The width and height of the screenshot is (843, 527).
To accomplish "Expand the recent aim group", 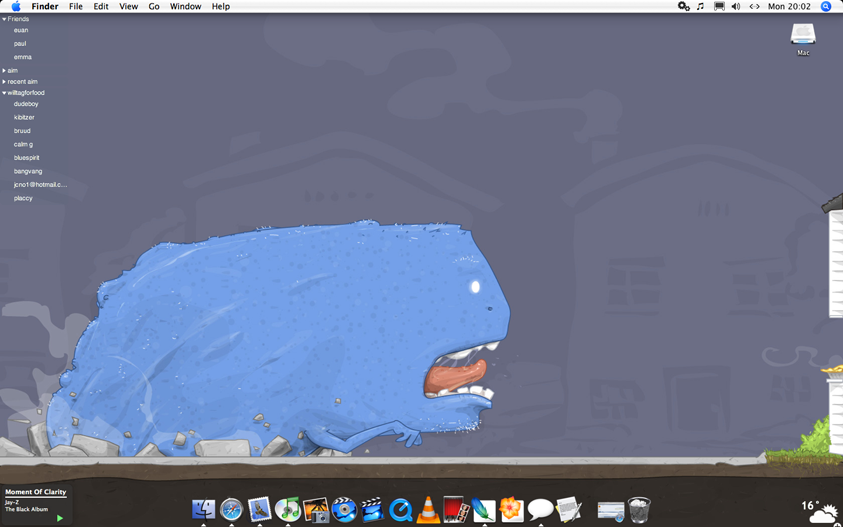I will (x=4, y=82).
